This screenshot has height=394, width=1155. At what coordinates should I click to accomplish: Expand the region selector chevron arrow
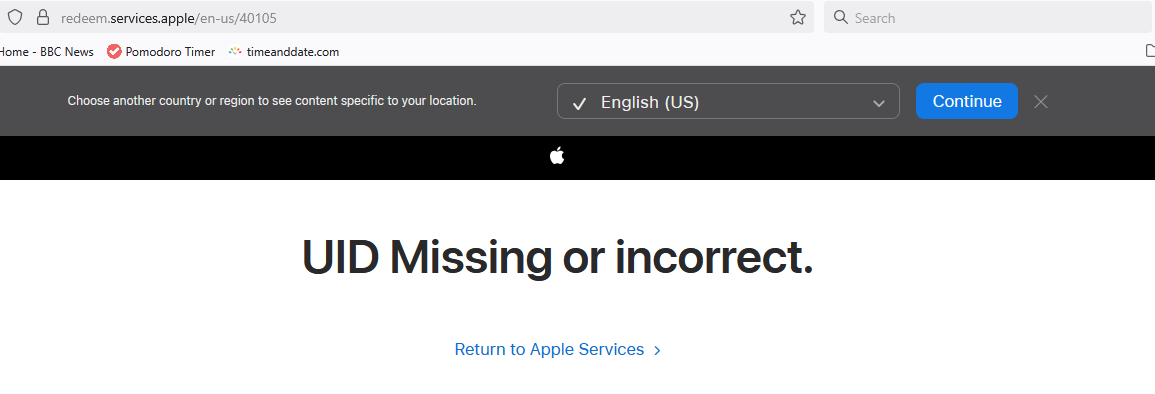(879, 103)
